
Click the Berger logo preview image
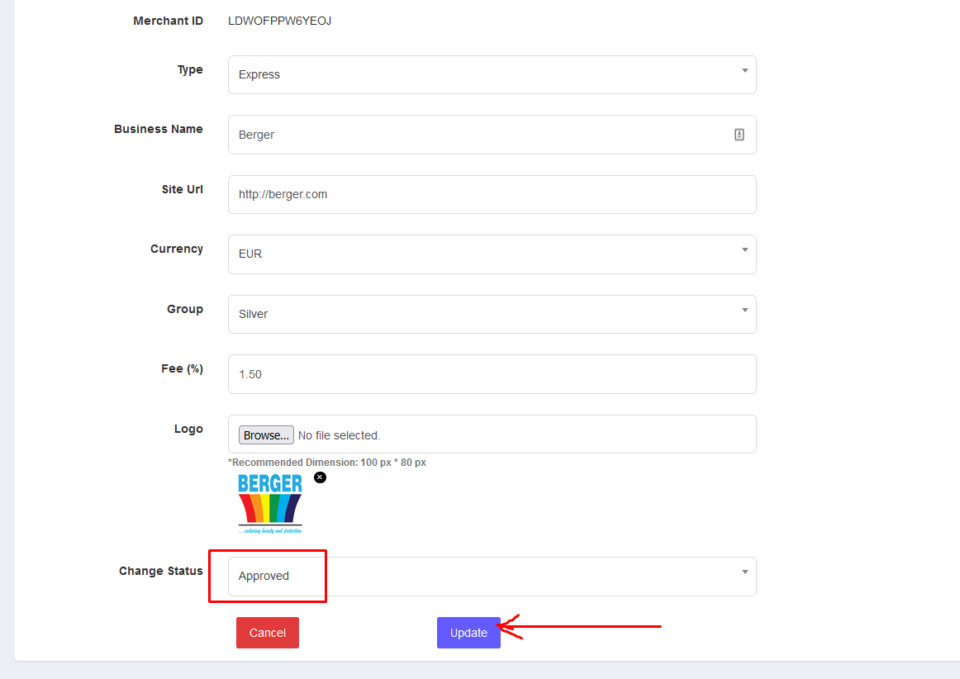(270, 504)
